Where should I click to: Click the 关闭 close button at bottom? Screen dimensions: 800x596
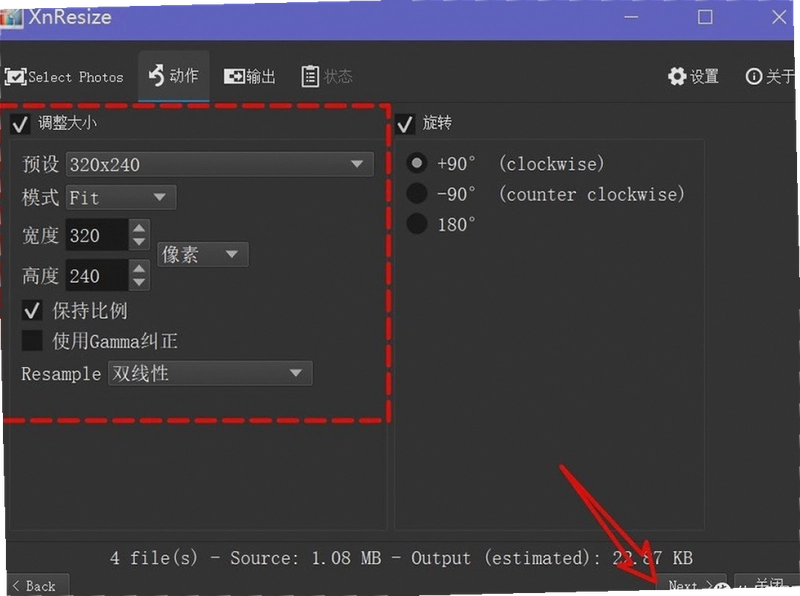tap(766, 585)
